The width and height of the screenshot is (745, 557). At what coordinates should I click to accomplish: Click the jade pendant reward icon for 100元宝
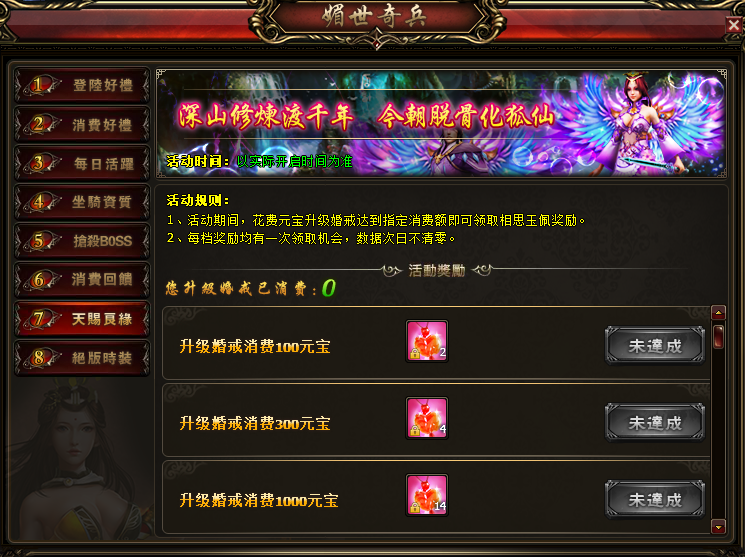427,341
